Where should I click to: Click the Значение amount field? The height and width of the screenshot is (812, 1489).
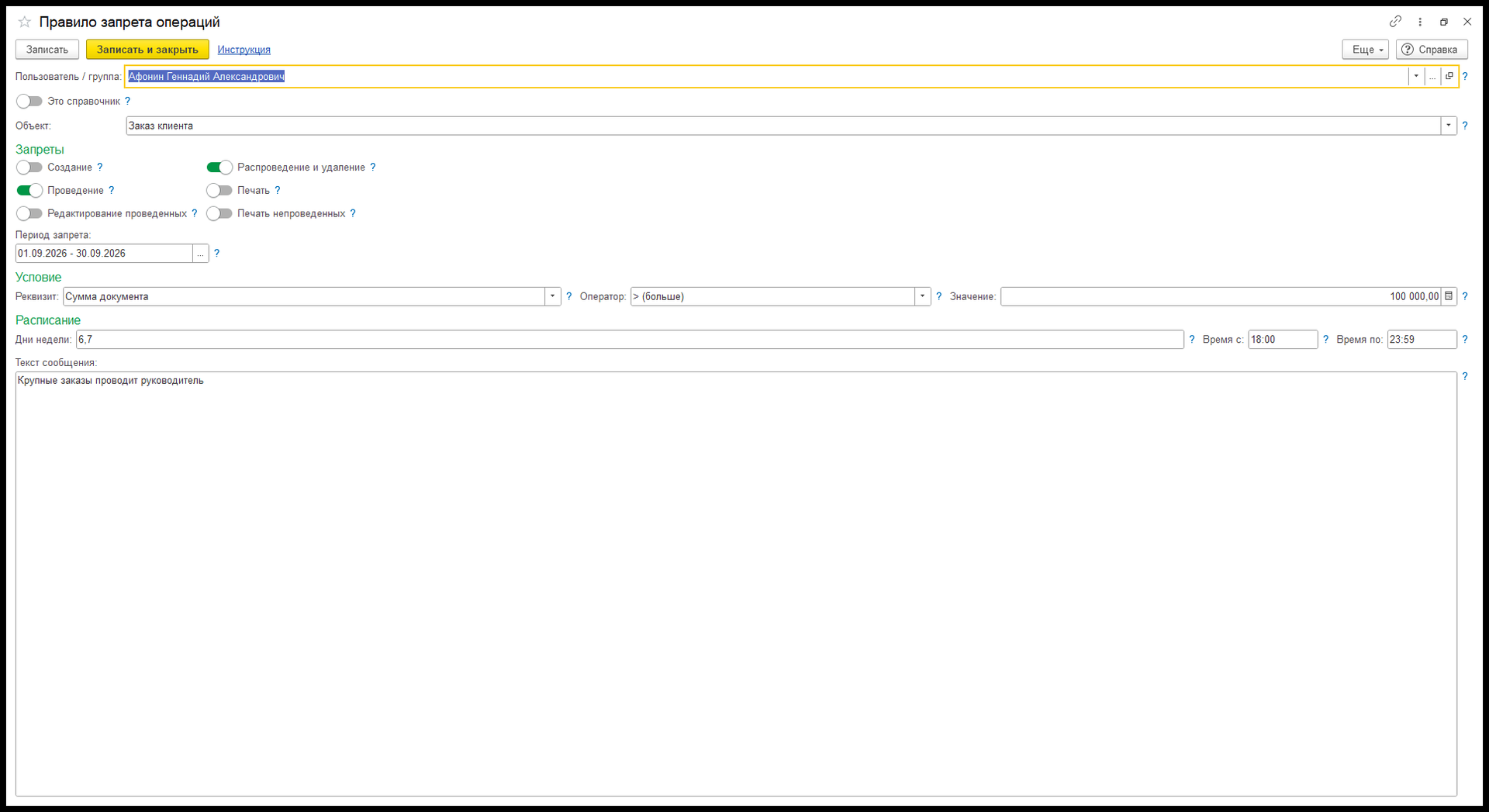click(x=1221, y=296)
